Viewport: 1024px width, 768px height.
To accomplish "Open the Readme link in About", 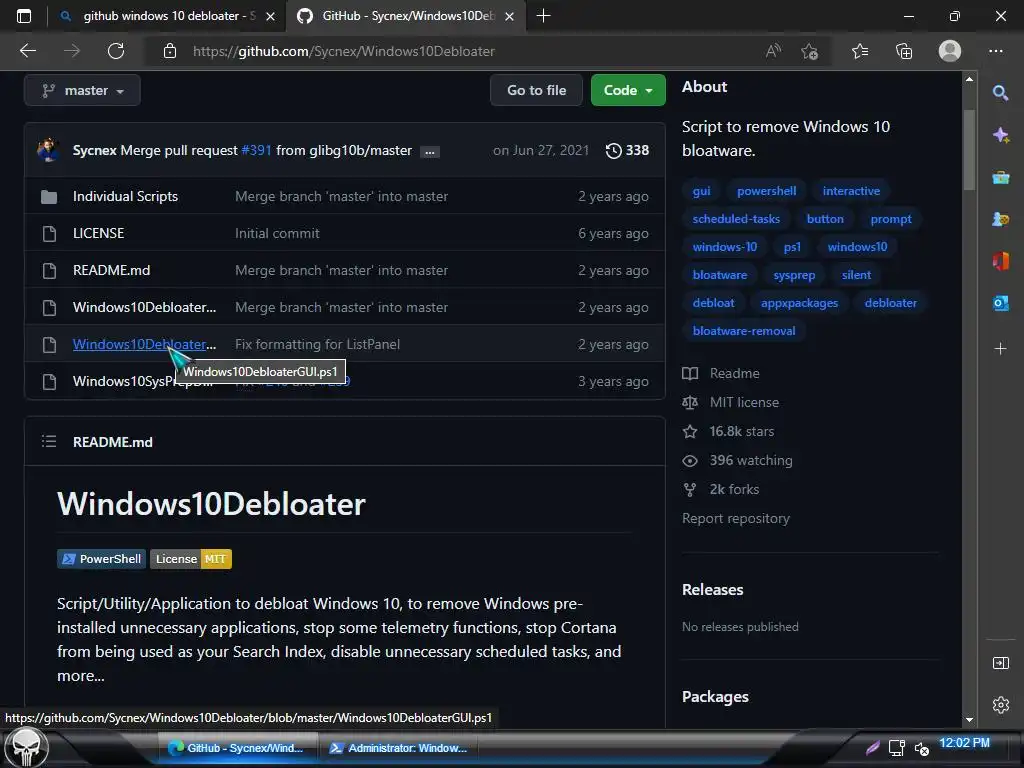I will click(x=721, y=373).
